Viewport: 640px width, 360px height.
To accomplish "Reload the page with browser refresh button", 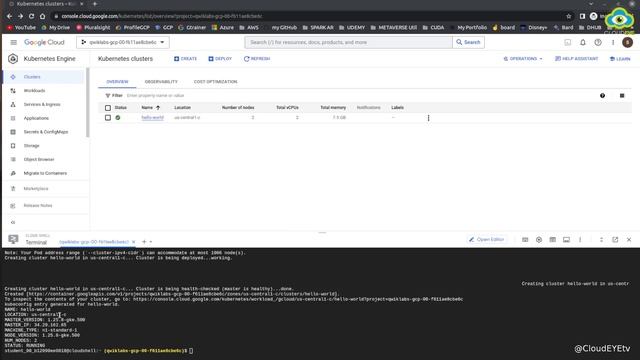I will (x=31, y=16).
